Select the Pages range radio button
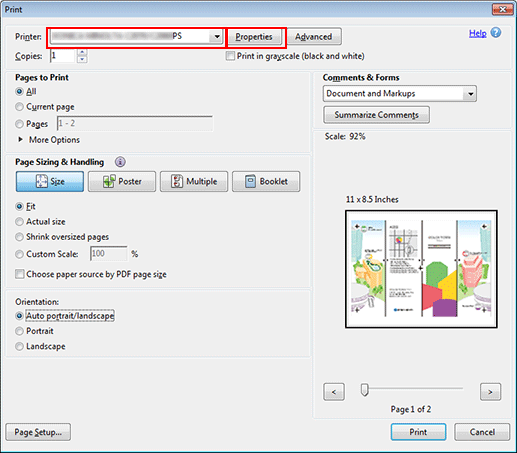This screenshot has width=517, height=453. (20, 124)
